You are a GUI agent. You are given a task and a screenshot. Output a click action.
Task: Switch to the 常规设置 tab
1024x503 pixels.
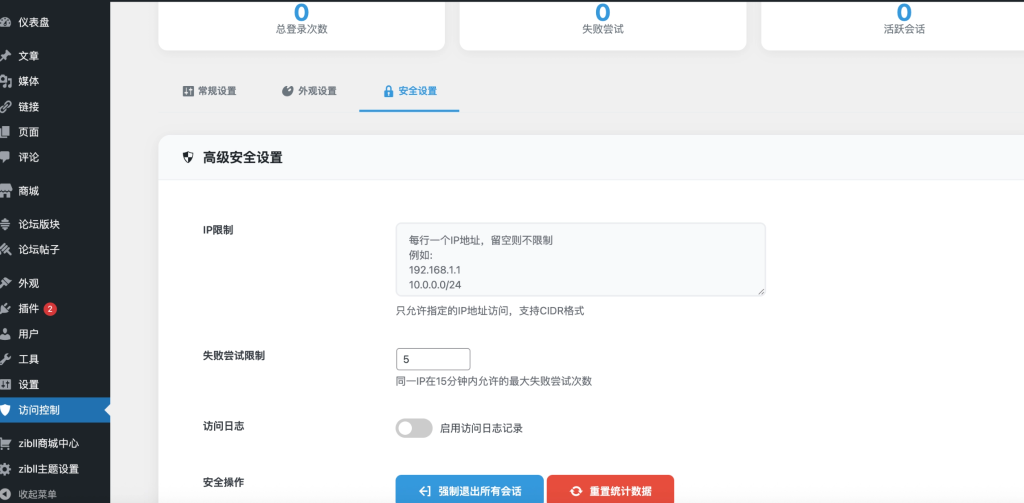point(209,91)
